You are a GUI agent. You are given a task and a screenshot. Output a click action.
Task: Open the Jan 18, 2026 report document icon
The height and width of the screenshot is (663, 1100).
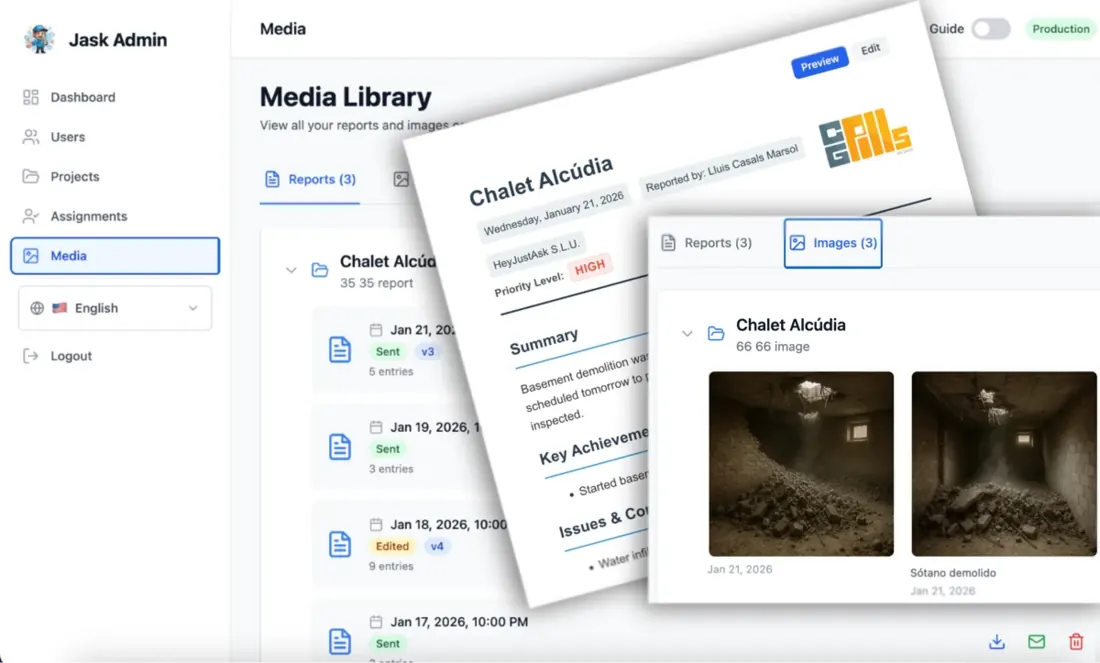(x=340, y=544)
